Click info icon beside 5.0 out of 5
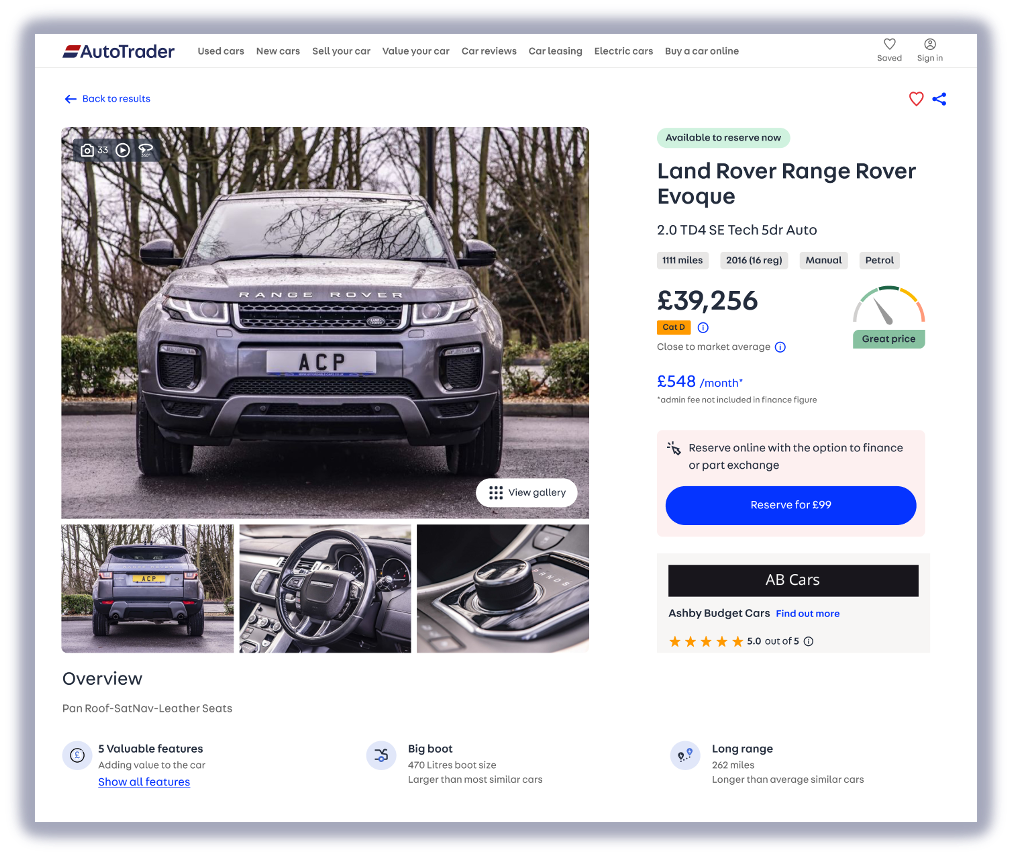This screenshot has height=856, width=1012. [809, 641]
